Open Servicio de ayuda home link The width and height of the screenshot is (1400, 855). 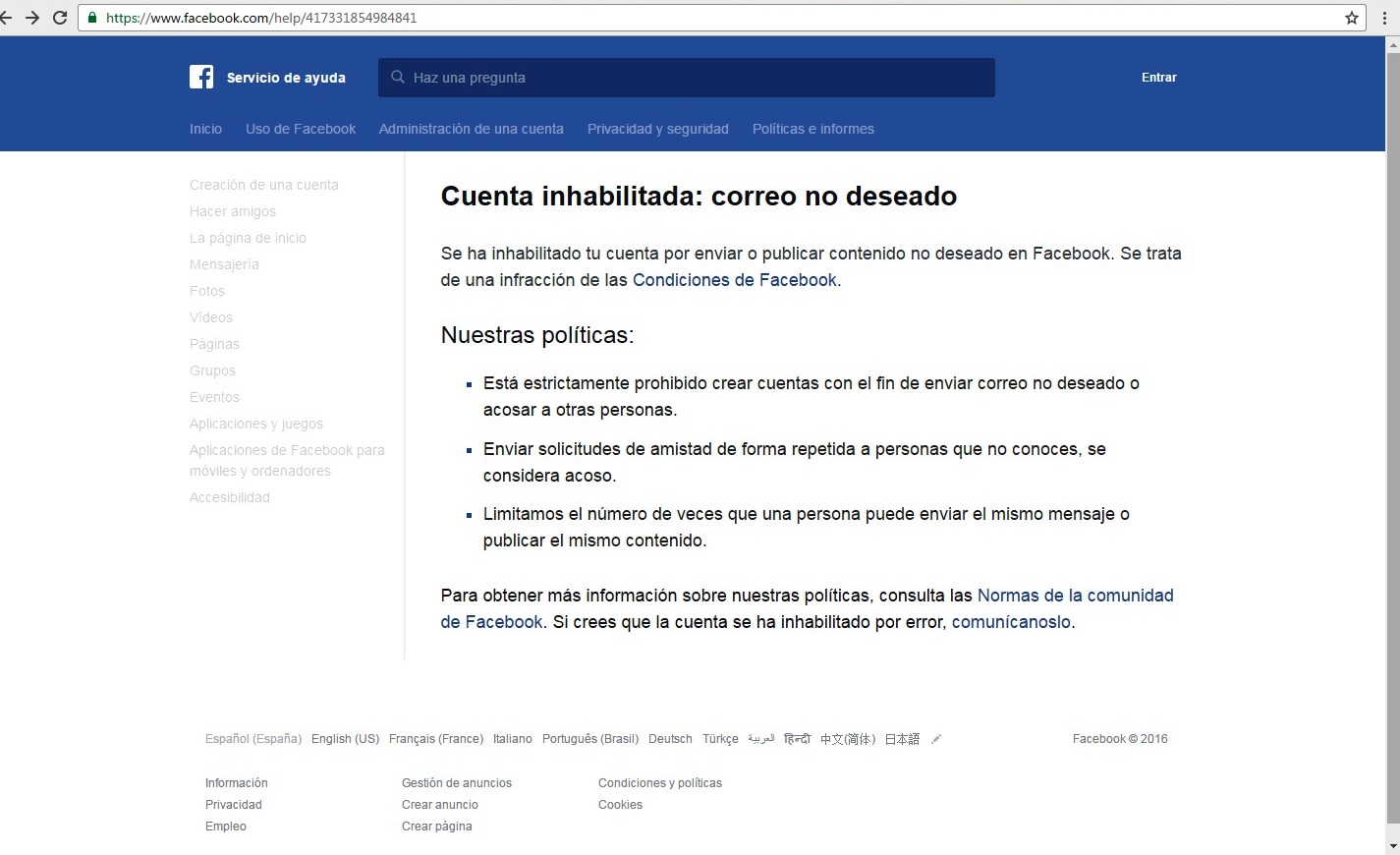click(x=286, y=78)
